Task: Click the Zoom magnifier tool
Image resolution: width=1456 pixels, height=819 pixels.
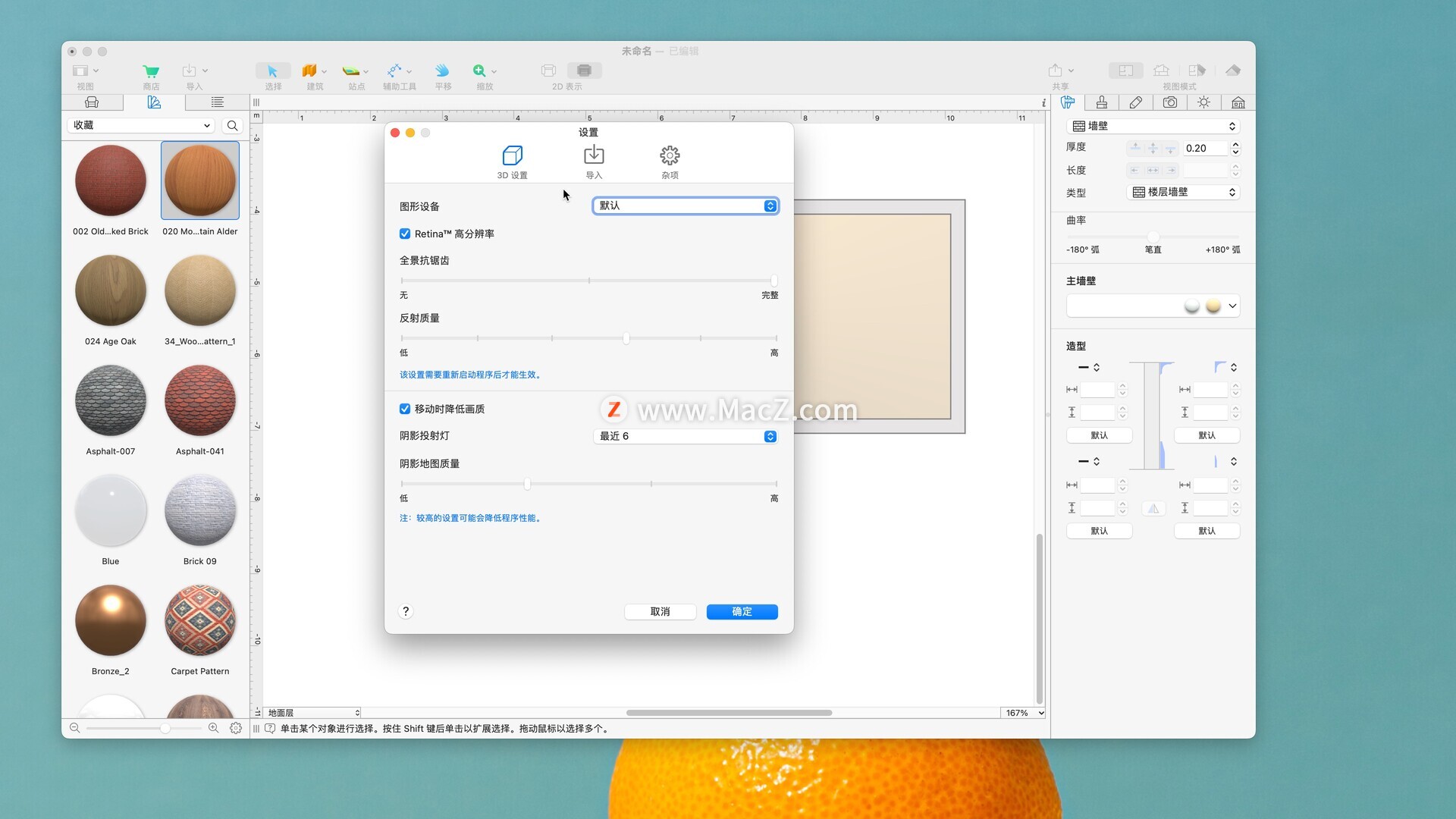Action: pos(479,71)
